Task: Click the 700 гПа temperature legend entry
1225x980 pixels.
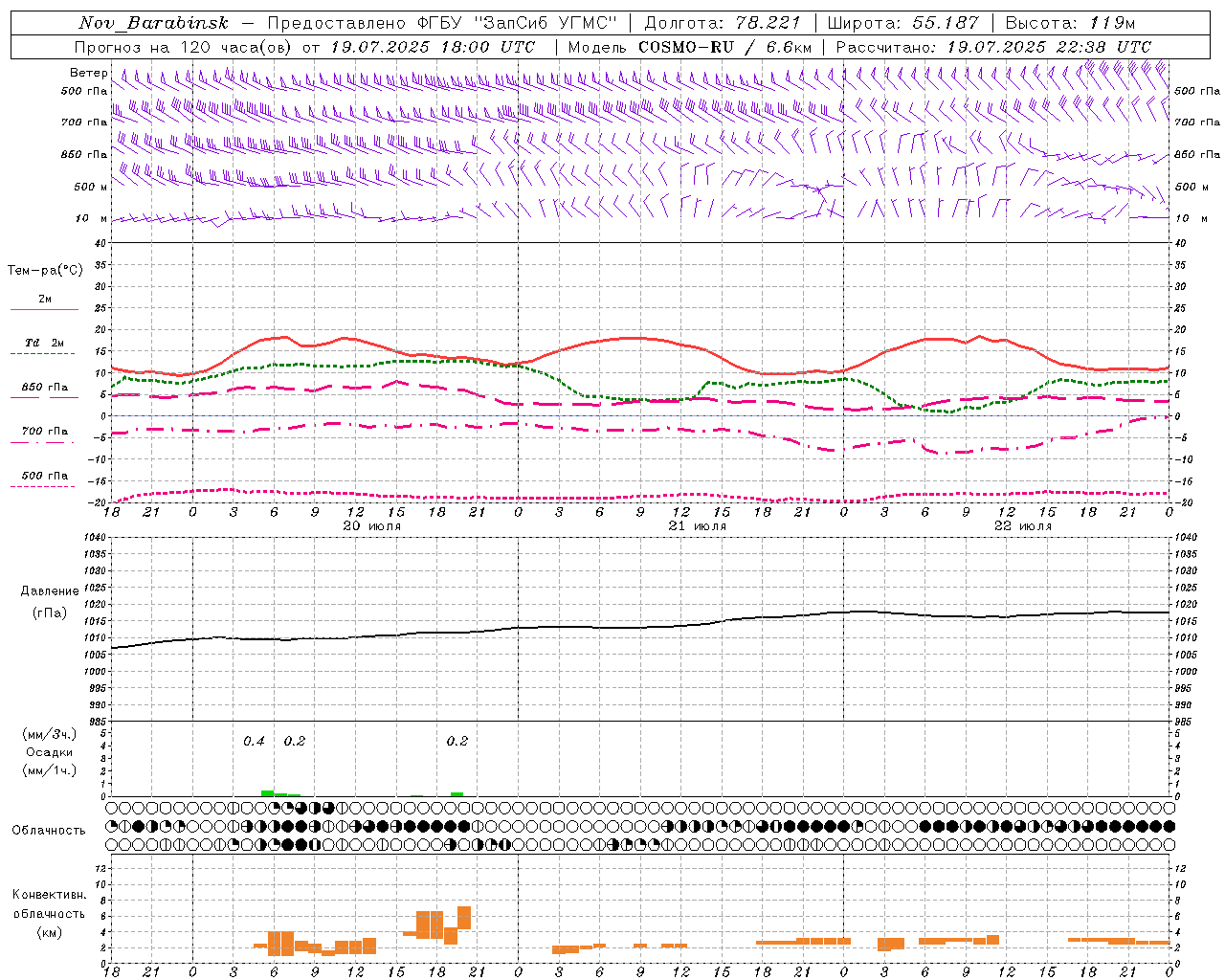Action: (x=44, y=432)
